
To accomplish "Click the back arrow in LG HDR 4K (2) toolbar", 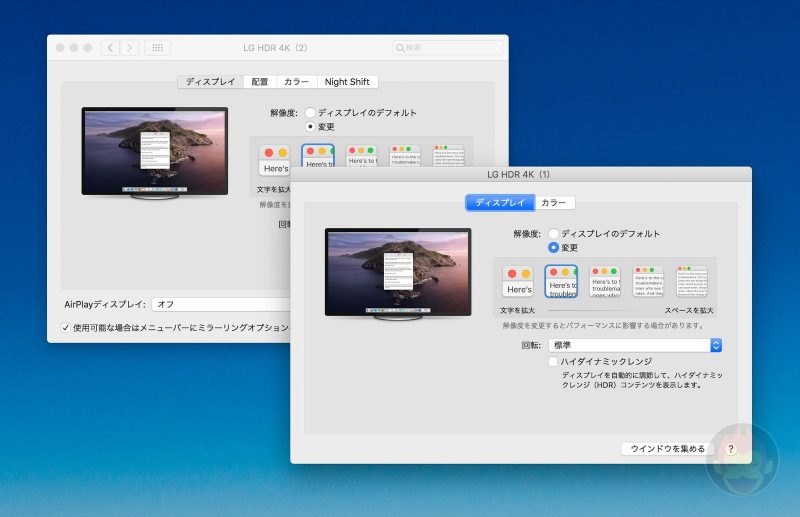I will (109, 48).
